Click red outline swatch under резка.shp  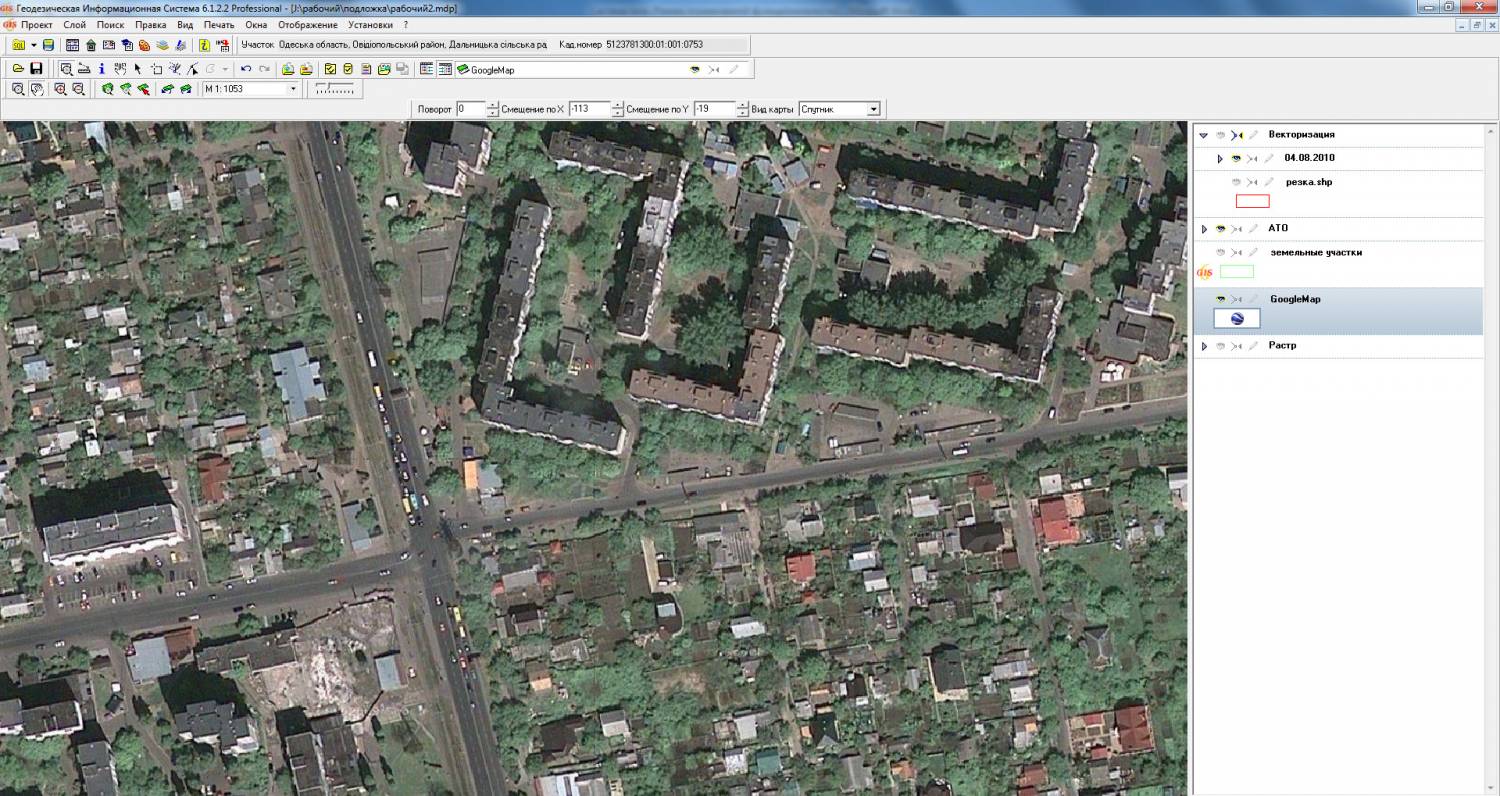pyautogui.click(x=1253, y=201)
